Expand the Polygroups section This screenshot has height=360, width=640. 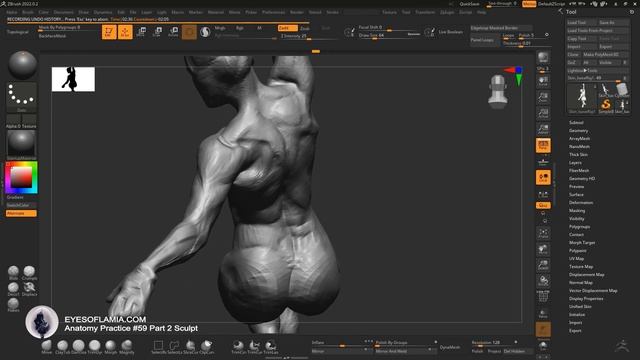(x=580, y=227)
